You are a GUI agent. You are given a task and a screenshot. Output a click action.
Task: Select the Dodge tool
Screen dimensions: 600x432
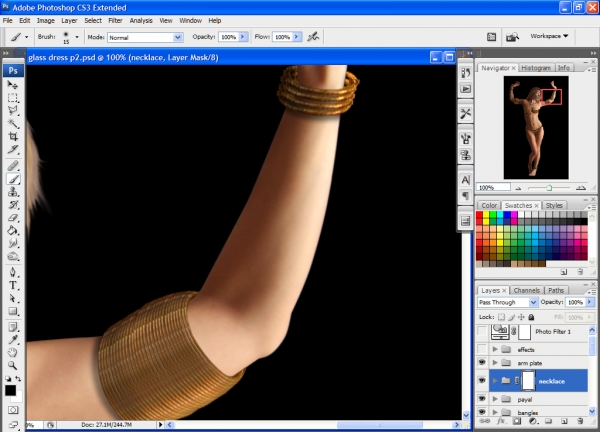pyautogui.click(x=13, y=256)
